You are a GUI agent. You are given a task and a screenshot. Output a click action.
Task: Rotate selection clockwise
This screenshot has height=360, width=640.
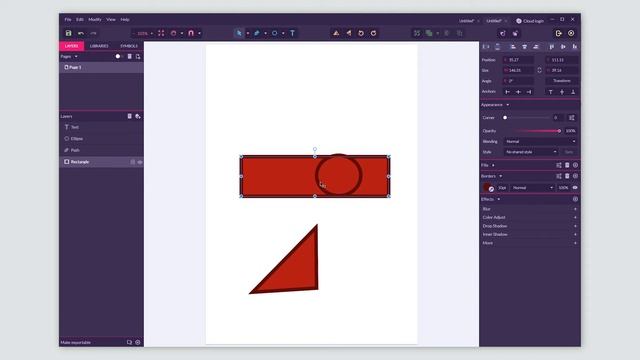pyautogui.click(x=373, y=33)
